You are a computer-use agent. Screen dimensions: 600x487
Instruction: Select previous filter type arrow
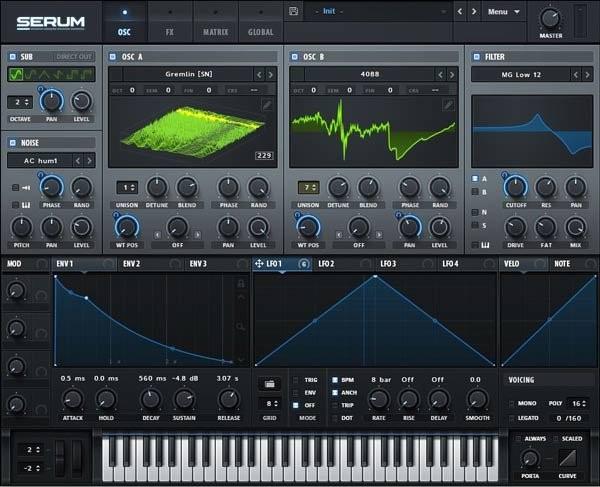(576, 75)
